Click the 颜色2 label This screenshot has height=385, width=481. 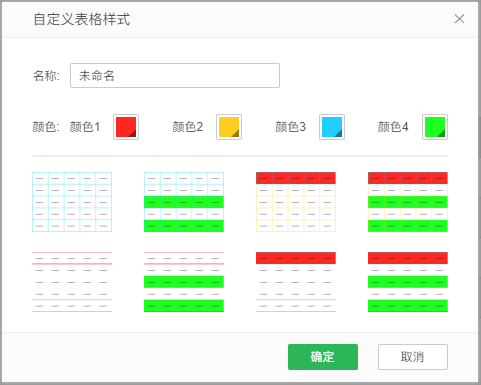pyautogui.click(x=188, y=127)
